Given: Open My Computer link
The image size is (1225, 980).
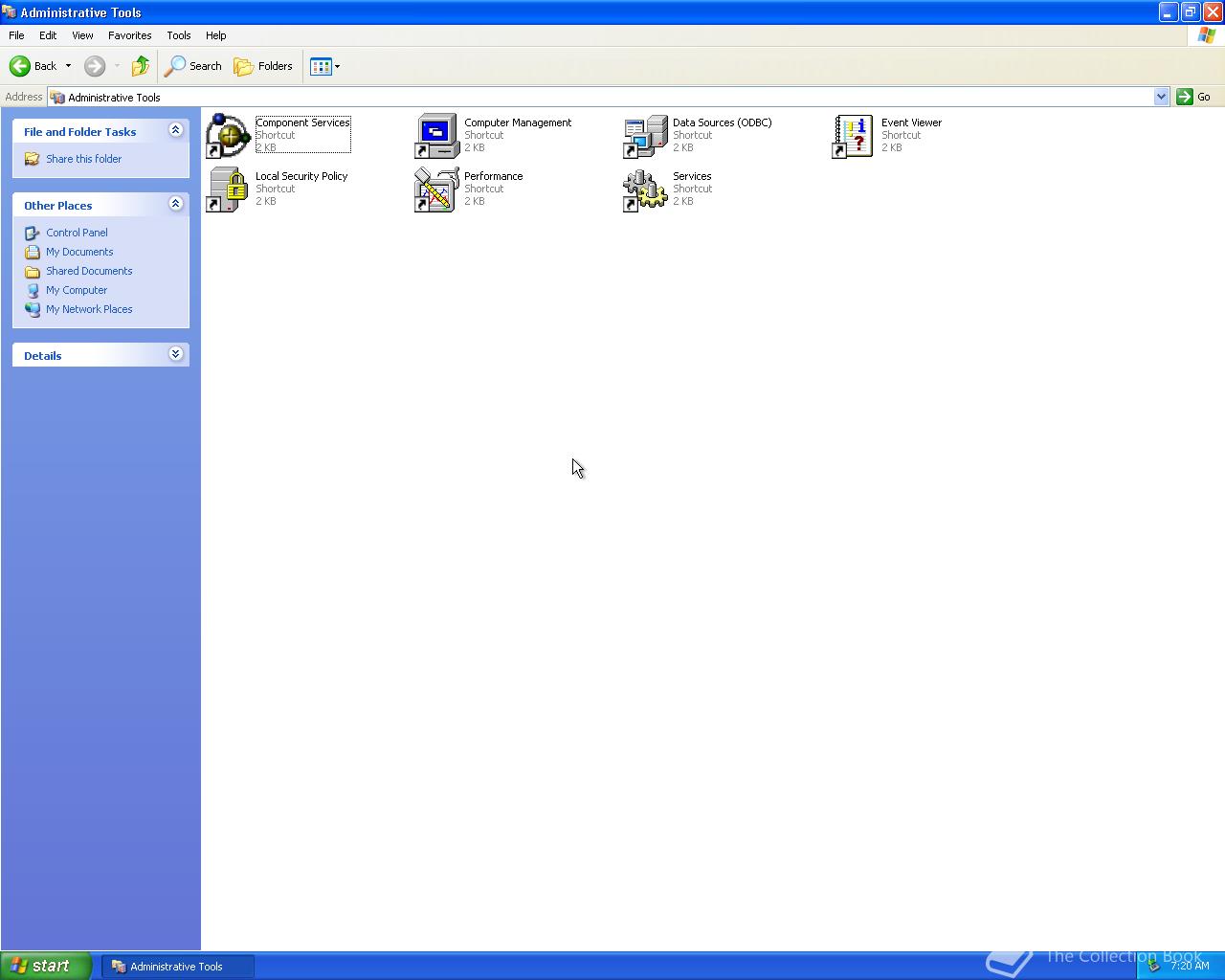Looking at the screenshot, I should tap(77, 290).
